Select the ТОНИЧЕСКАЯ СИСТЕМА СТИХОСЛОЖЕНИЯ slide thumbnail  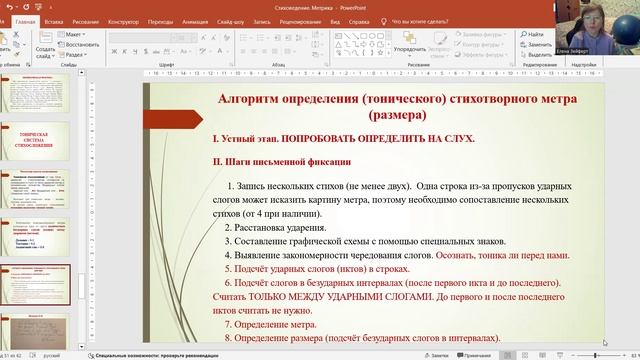(x=35, y=140)
